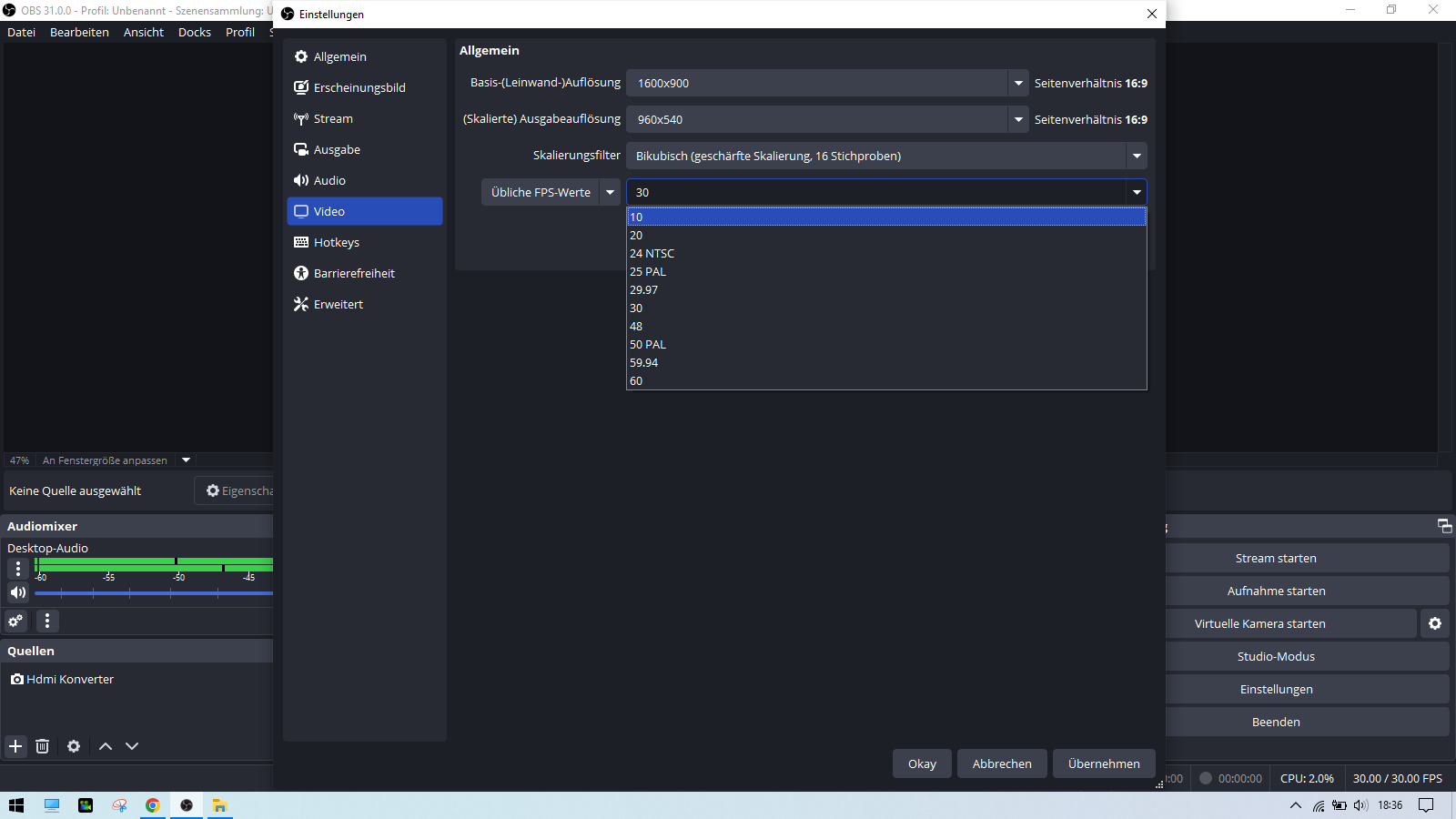This screenshot has height=819, width=1456.
Task: Switch to the Stream settings section
Action: pyautogui.click(x=365, y=118)
